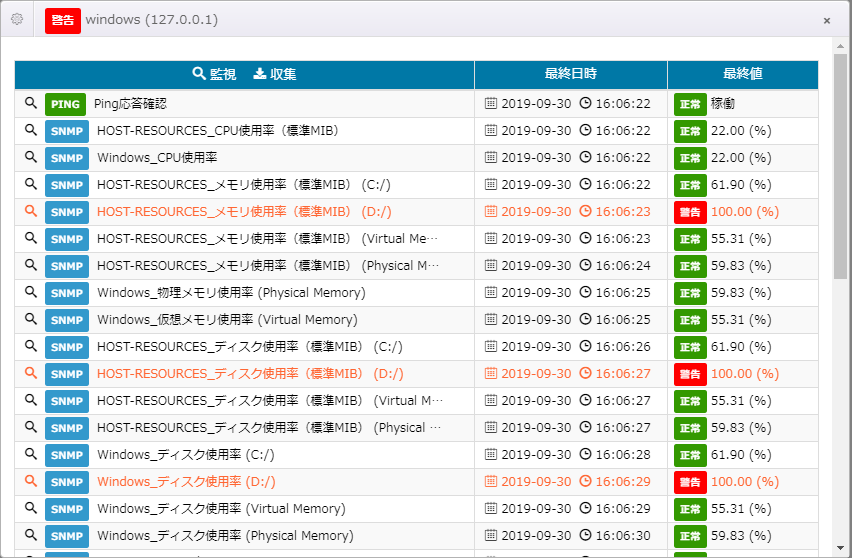Open the settings gear icon

pyautogui.click(x=17, y=19)
